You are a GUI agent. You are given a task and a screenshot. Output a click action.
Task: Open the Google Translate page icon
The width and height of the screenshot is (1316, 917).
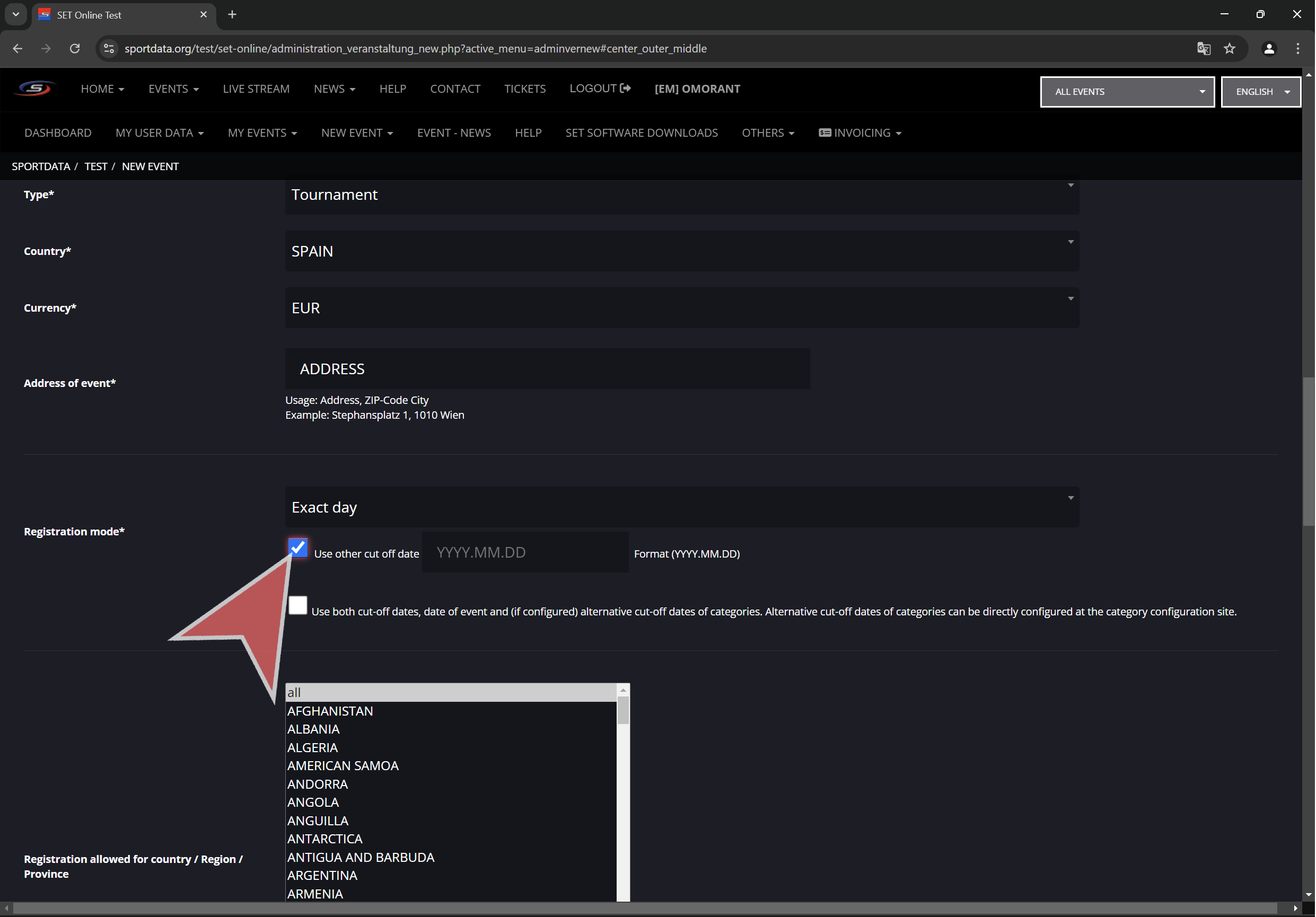(x=1203, y=49)
